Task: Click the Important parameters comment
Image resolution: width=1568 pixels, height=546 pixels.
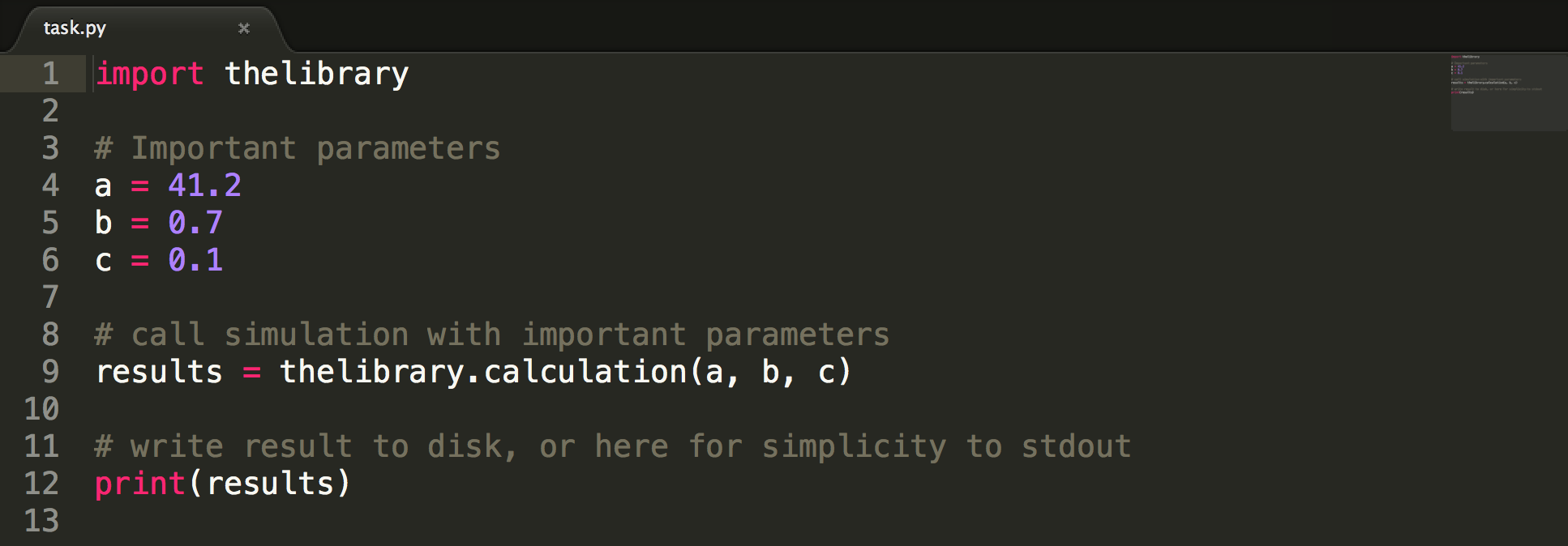Action: pyautogui.click(x=297, y=148)
